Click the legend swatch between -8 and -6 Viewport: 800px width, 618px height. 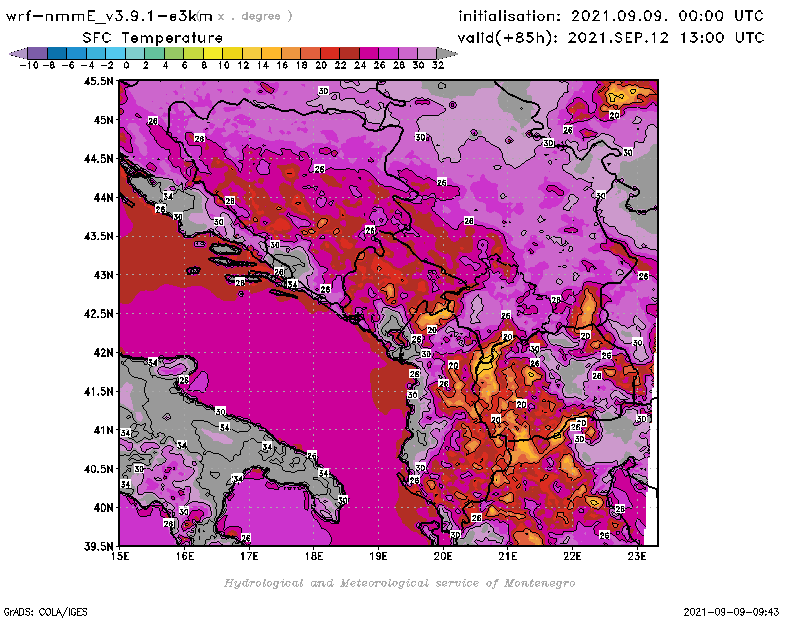click(57, 53)
